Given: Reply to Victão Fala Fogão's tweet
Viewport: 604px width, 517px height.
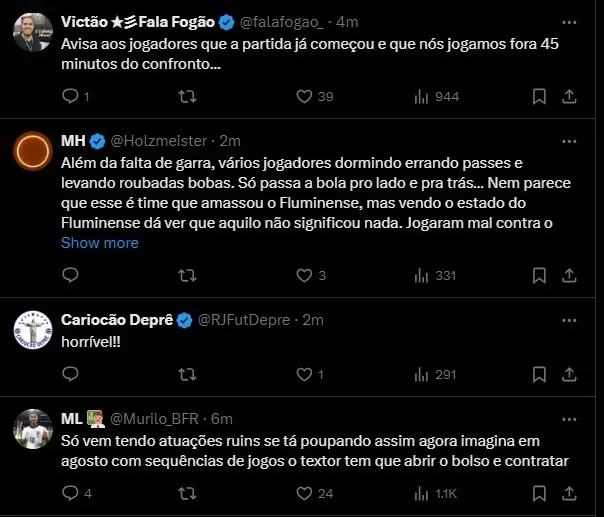Looking at the screenshot, I should pyautogui.click(x=70, y=96).
